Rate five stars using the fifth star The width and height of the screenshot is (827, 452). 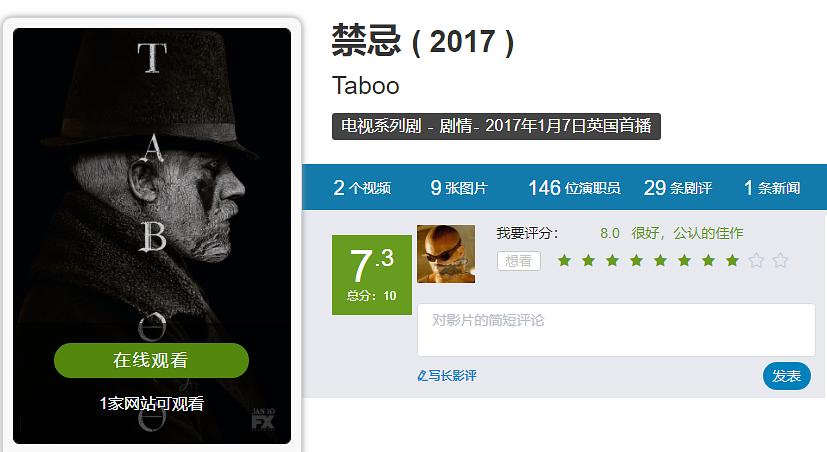coord(660,260)
